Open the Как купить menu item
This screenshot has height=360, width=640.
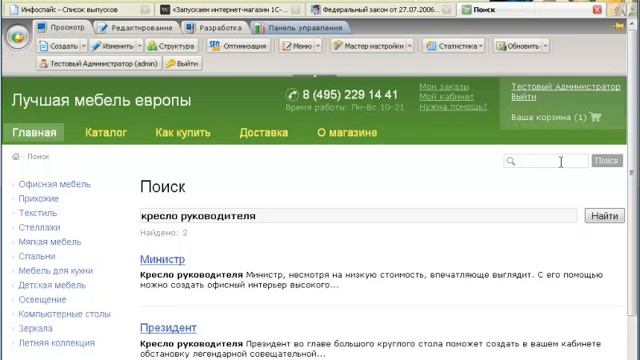tap(183, 133)
